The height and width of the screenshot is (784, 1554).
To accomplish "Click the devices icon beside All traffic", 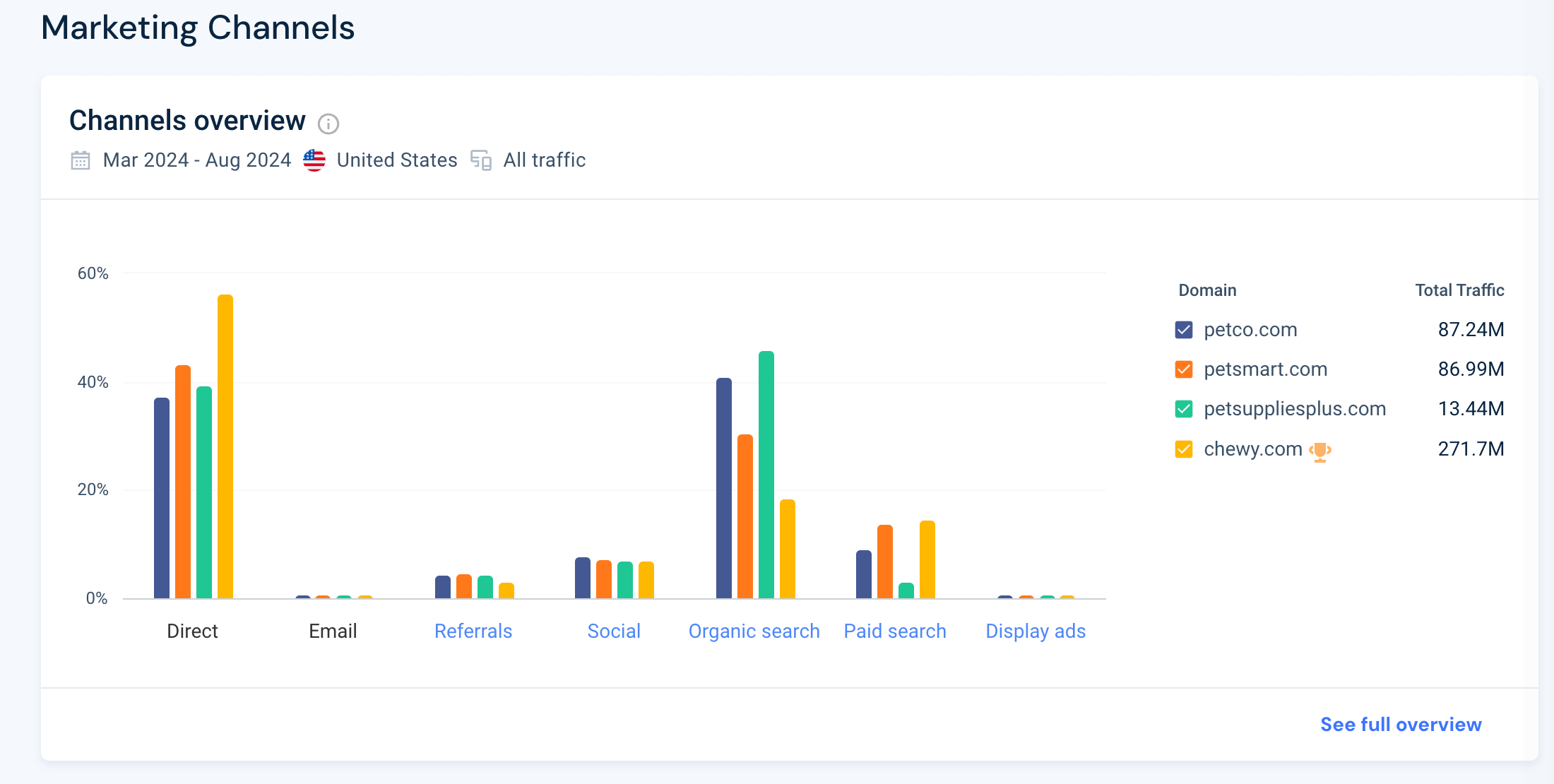I will point(481,160).
